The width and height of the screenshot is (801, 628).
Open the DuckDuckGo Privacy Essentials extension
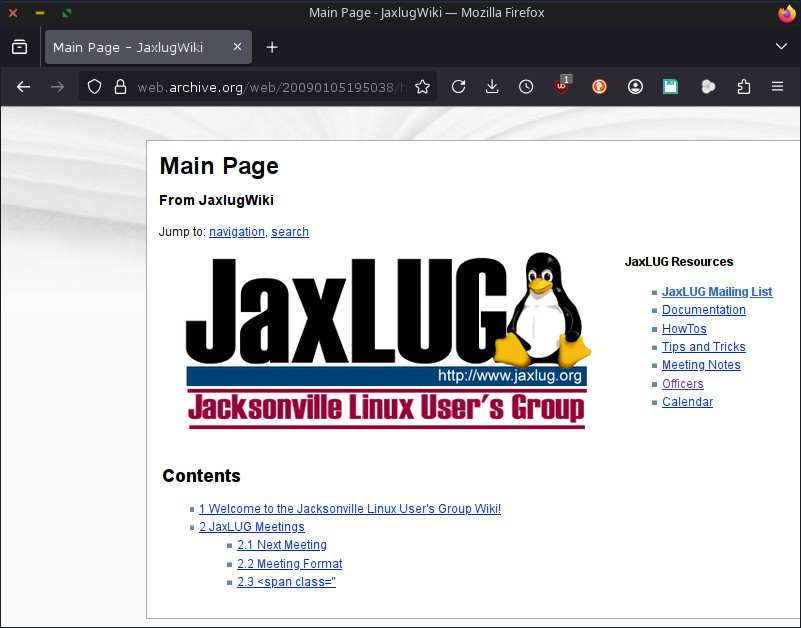pos(598,87)
